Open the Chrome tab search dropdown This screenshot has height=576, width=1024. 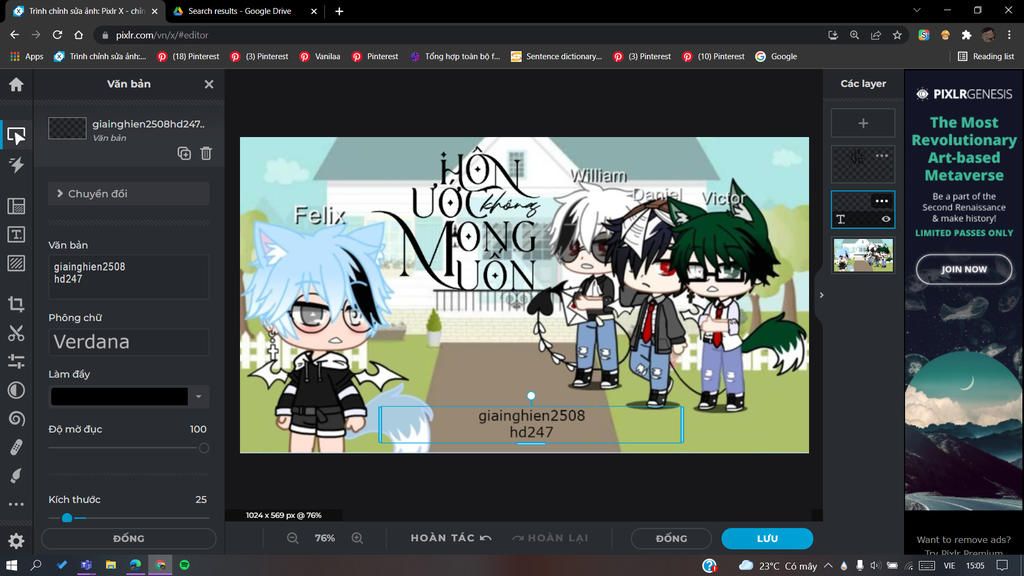917,10
